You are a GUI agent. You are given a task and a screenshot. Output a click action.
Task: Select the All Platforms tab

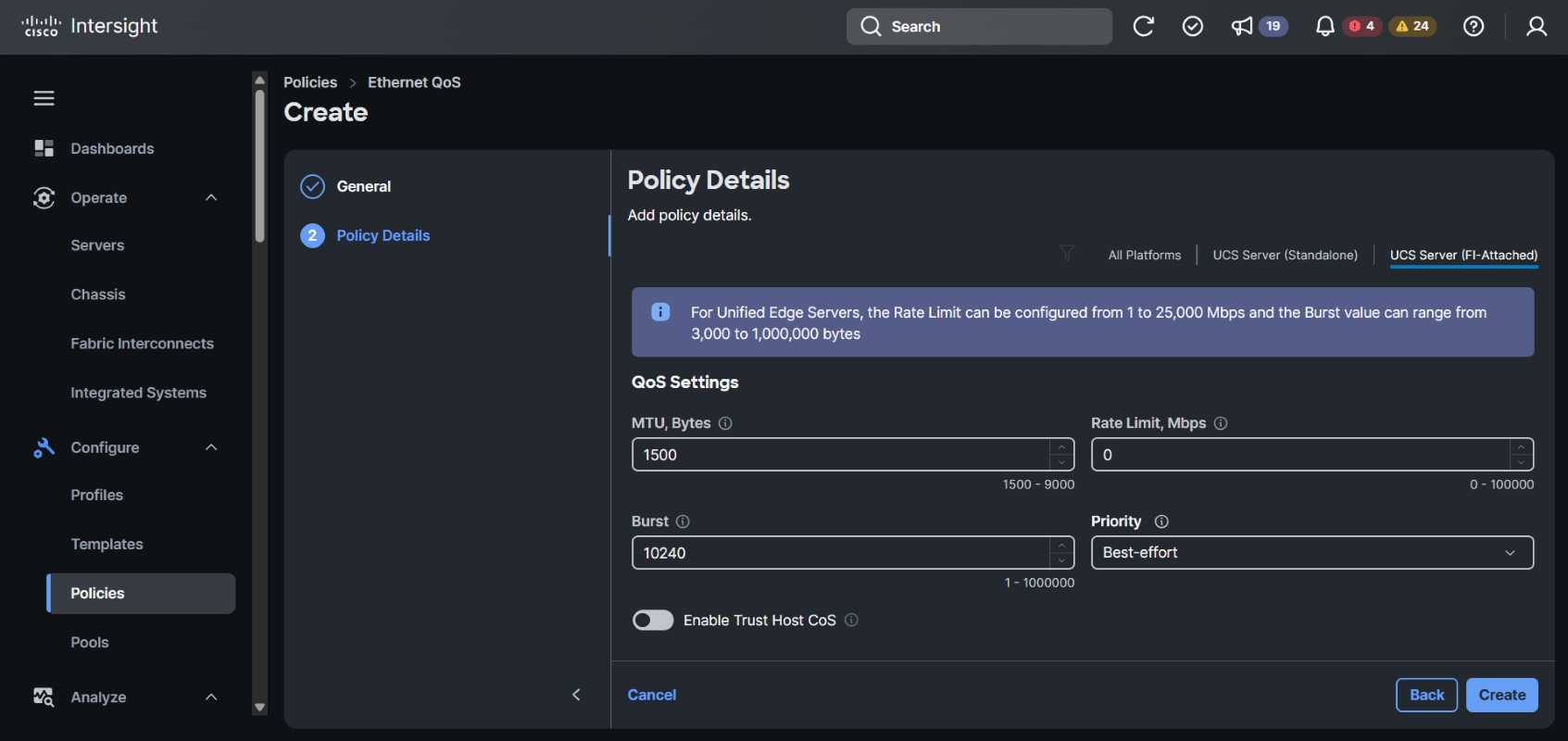[1144, 256]
